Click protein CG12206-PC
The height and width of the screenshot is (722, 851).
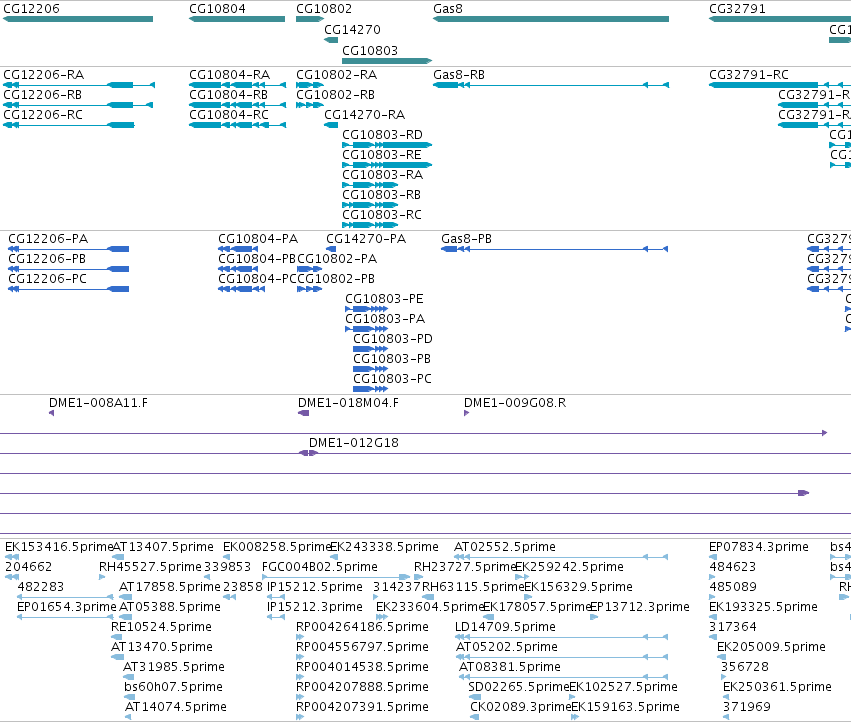(x=68, y=289)
